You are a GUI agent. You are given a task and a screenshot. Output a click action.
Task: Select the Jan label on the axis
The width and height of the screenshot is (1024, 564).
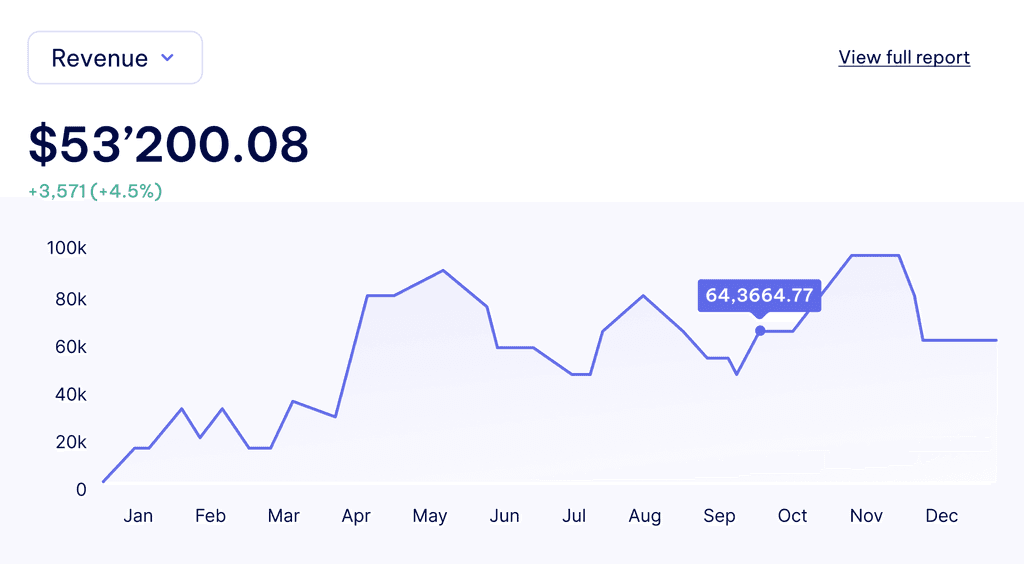click(138, 516)
